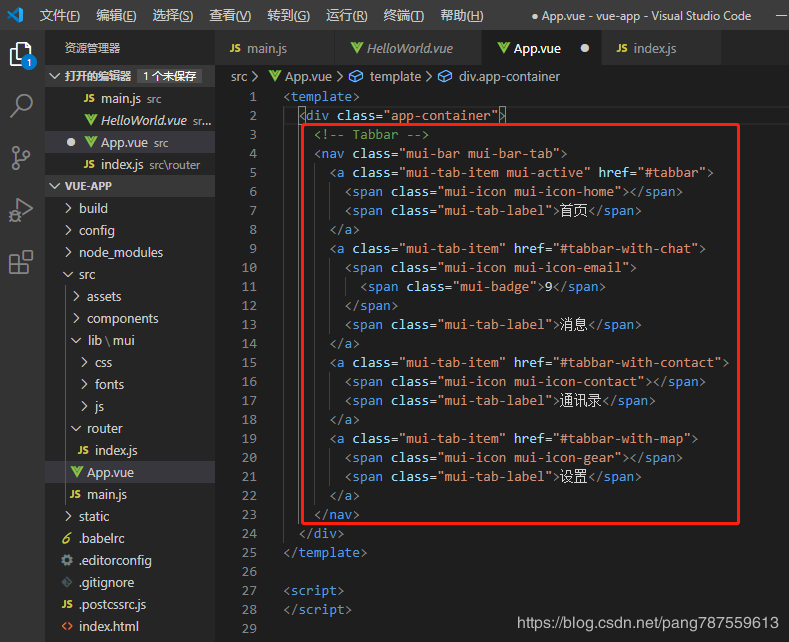Click the .gitignore file icon
The height and width of the screenshot is (642, 789).
(x=66, y=582)
